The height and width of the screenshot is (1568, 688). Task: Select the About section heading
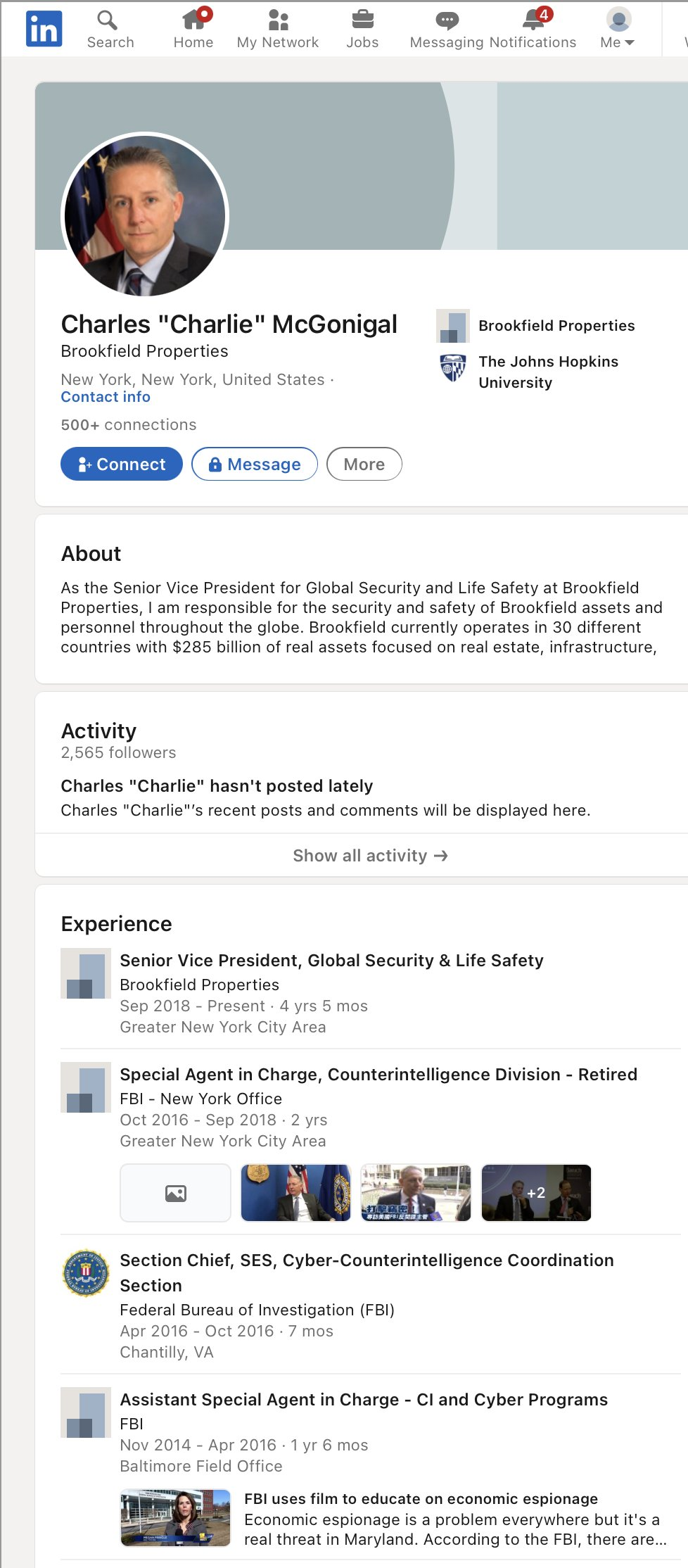pos(91,554)
